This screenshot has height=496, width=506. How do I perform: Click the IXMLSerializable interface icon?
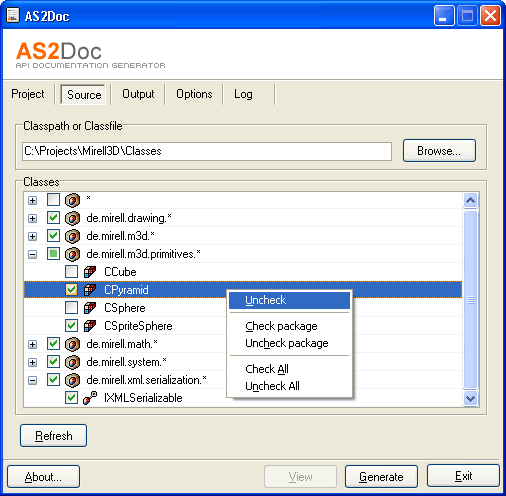click(x=90, y=398)
